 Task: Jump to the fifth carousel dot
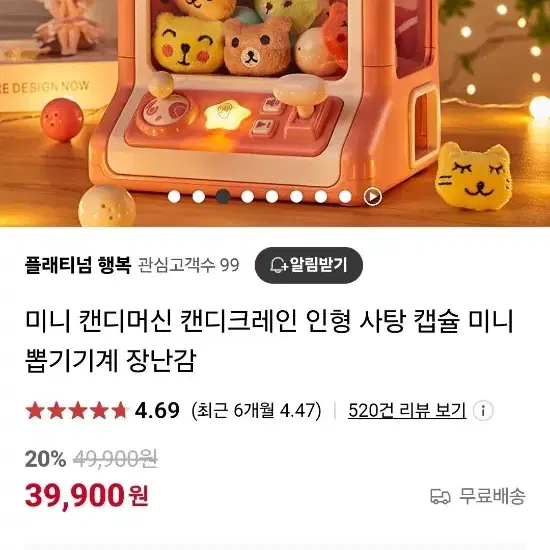[x=272, y=196]
